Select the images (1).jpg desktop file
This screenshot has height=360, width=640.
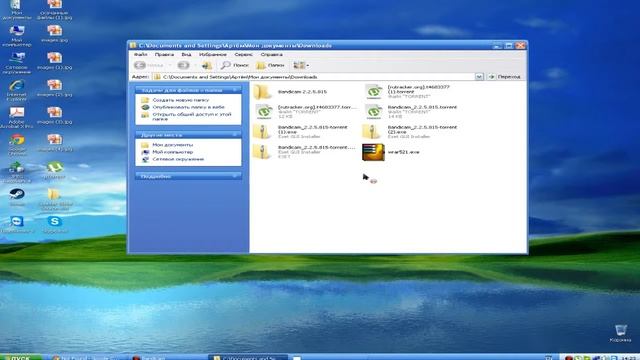tap(54, 61)
